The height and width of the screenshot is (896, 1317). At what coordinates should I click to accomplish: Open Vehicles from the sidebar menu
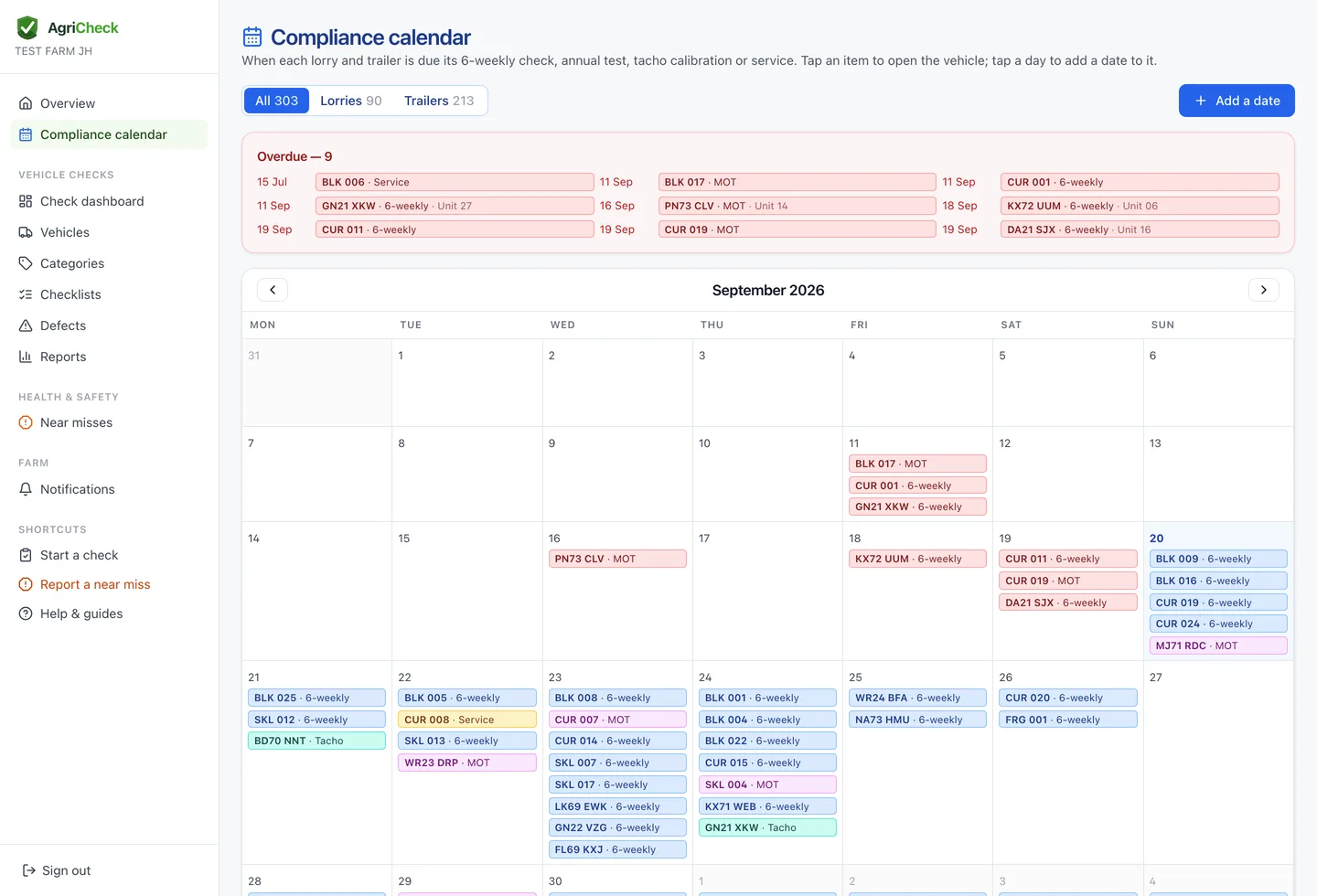(110, 232)
